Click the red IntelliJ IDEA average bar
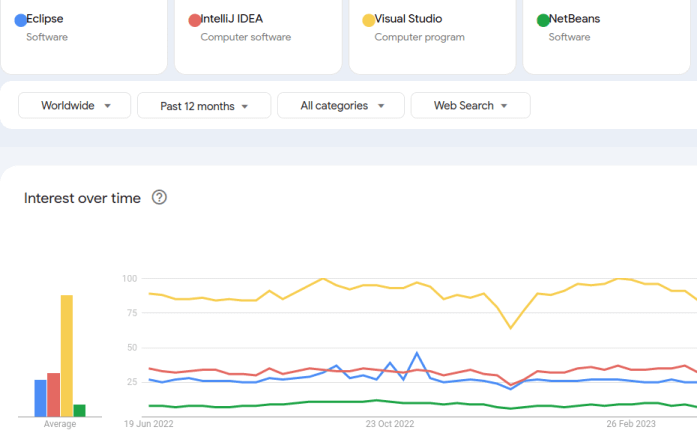This screenshot has height=445, width=697. tap(53, 395)
